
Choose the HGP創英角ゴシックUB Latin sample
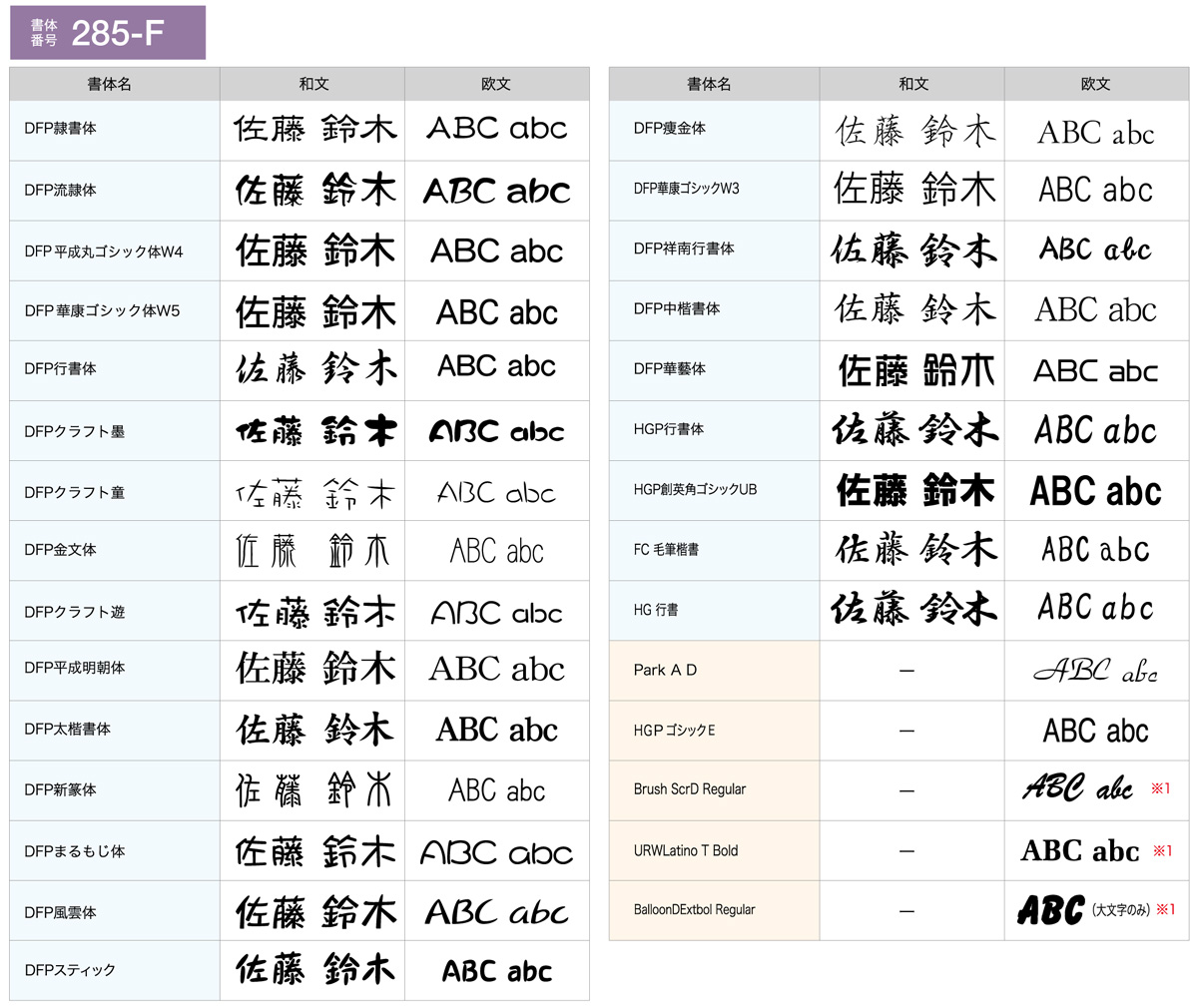coord(1095,491)
